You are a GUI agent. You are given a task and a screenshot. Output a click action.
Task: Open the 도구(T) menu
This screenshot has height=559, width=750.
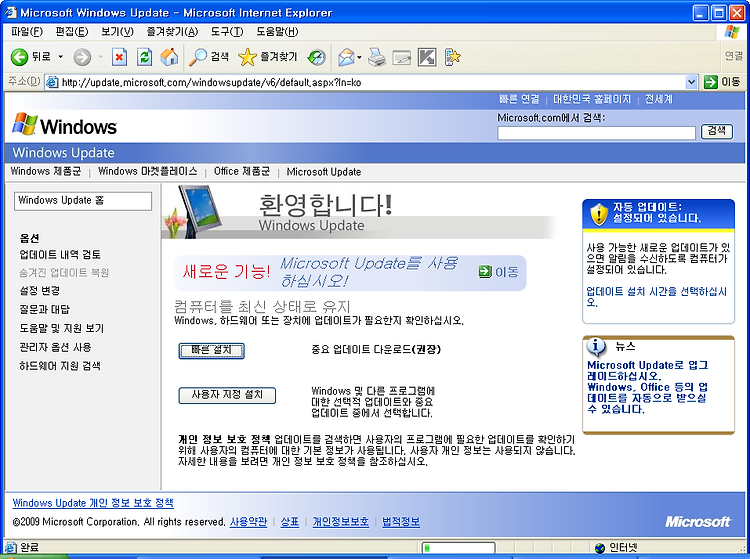click(227, 32)
